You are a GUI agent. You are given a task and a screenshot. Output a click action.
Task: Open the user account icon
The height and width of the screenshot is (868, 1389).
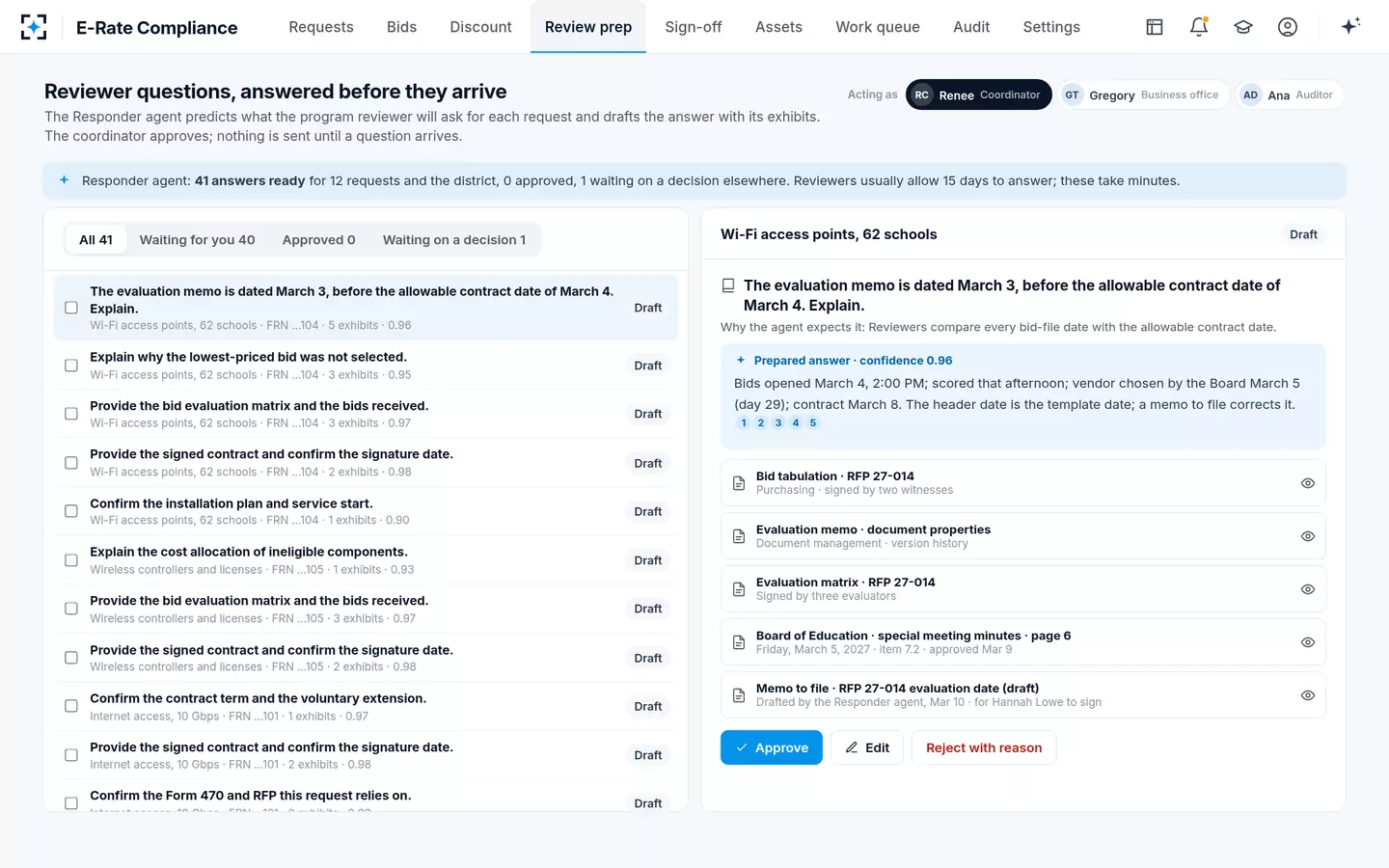[x=1288, y=27]
